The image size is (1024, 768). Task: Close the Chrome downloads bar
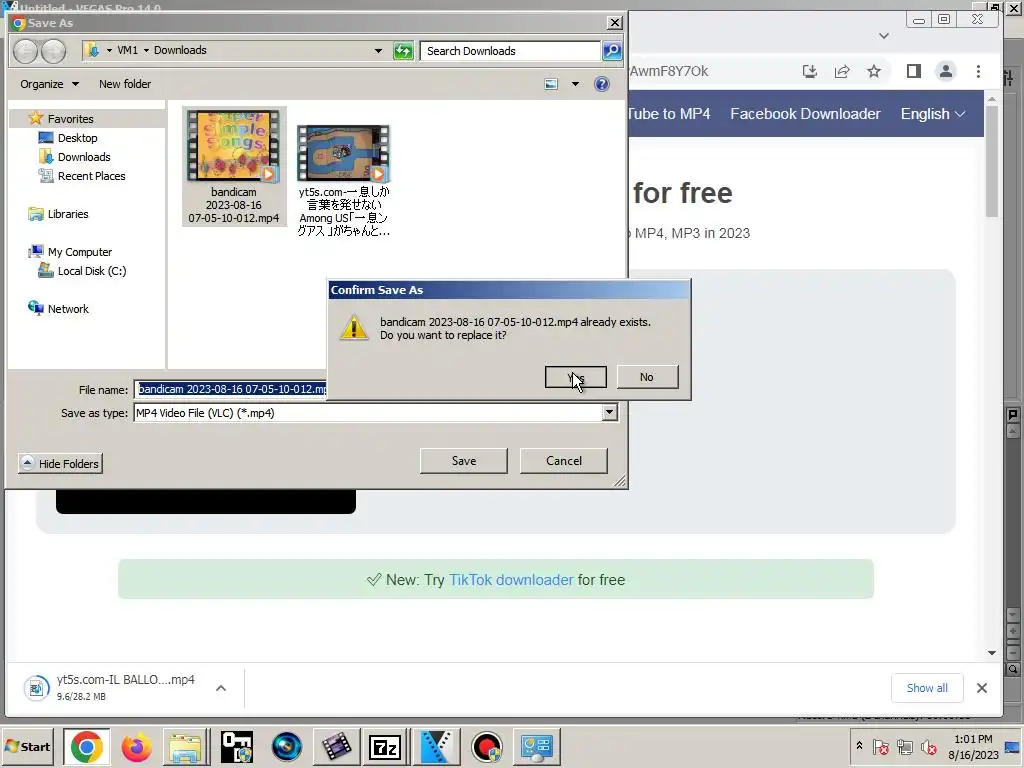click(982, 688)
